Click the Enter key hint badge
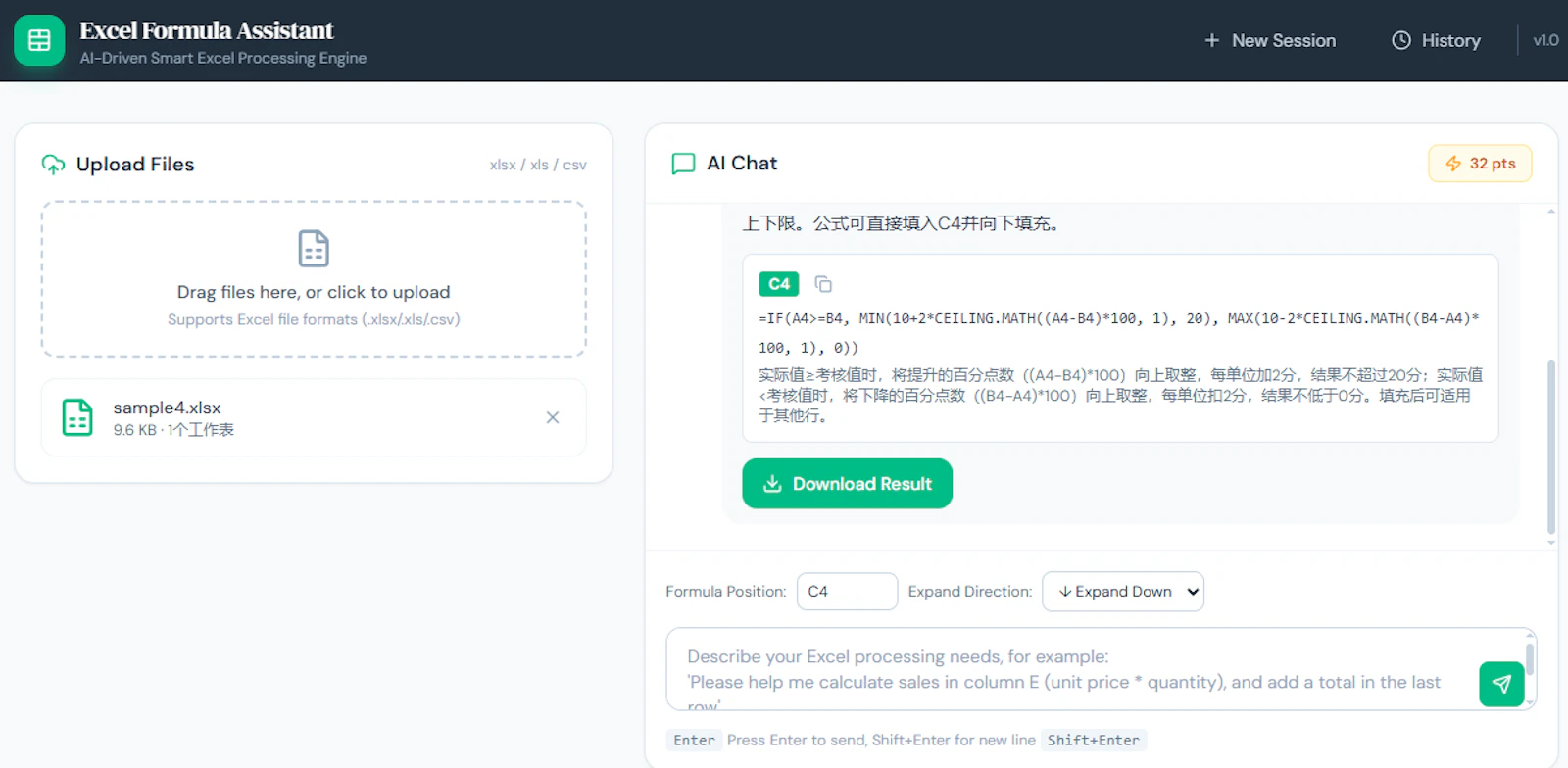 coord(694,741)
